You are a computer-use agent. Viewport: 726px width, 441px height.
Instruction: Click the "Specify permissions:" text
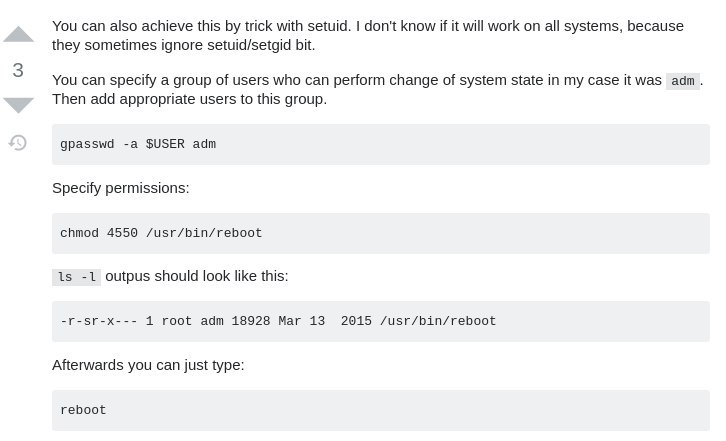coord(121,188)
